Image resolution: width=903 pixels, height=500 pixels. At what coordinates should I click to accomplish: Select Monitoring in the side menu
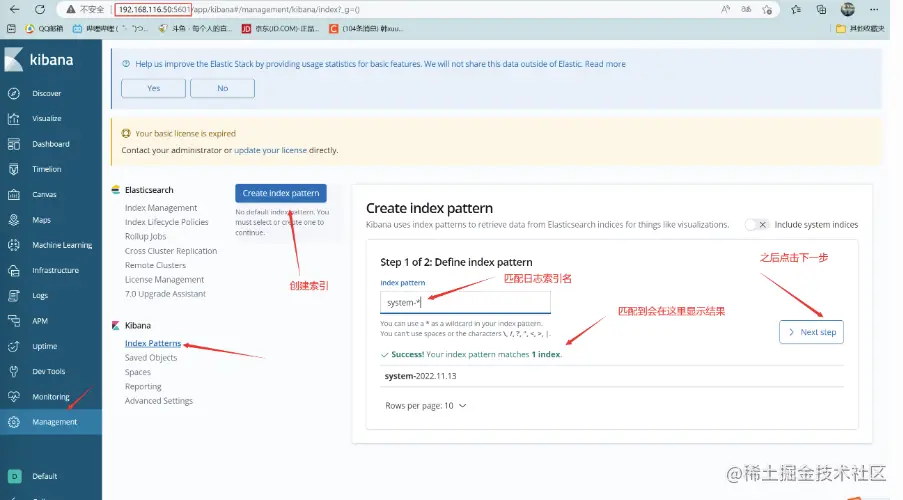(51, 397)
